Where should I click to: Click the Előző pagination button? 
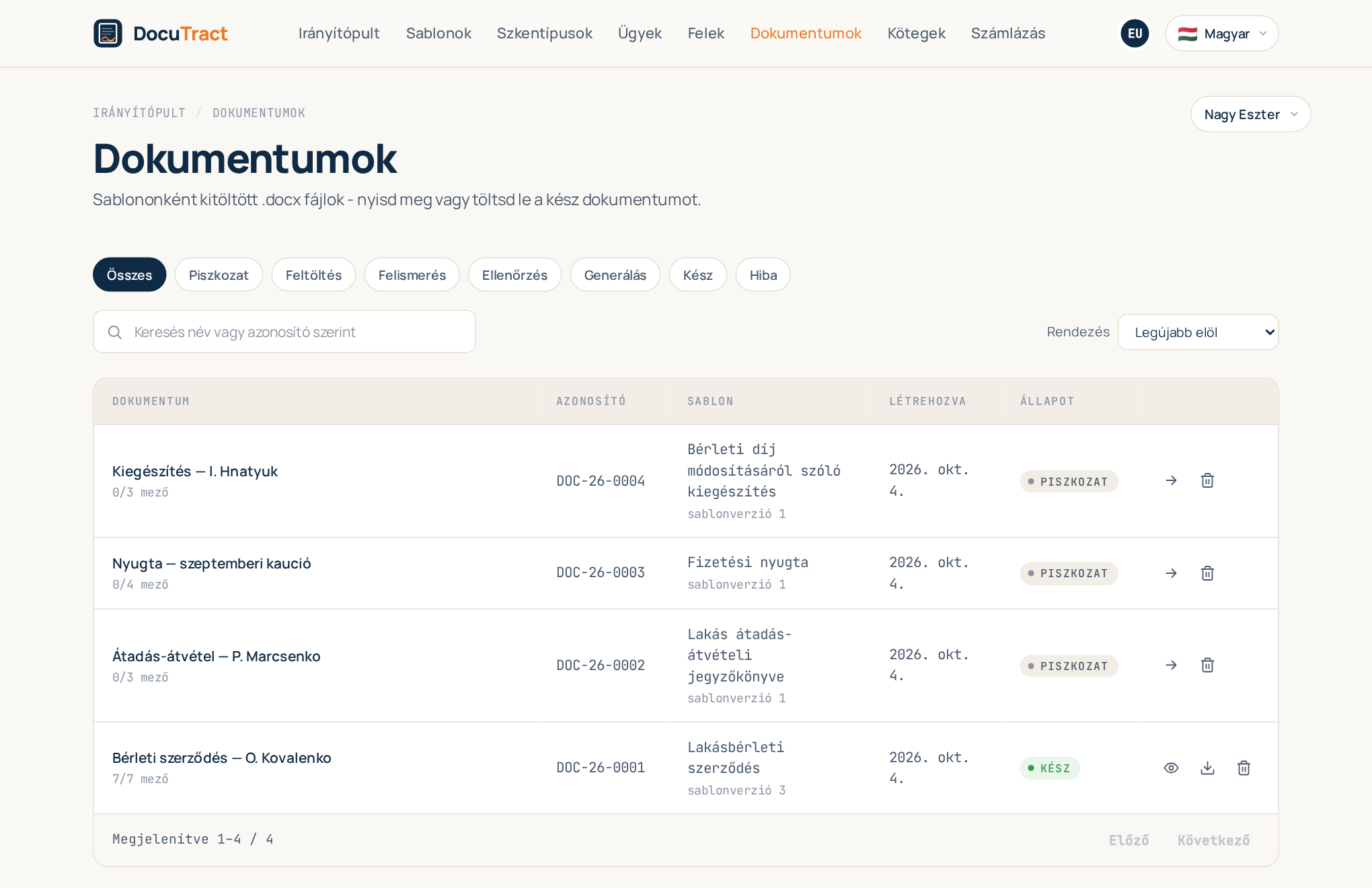1129,840
